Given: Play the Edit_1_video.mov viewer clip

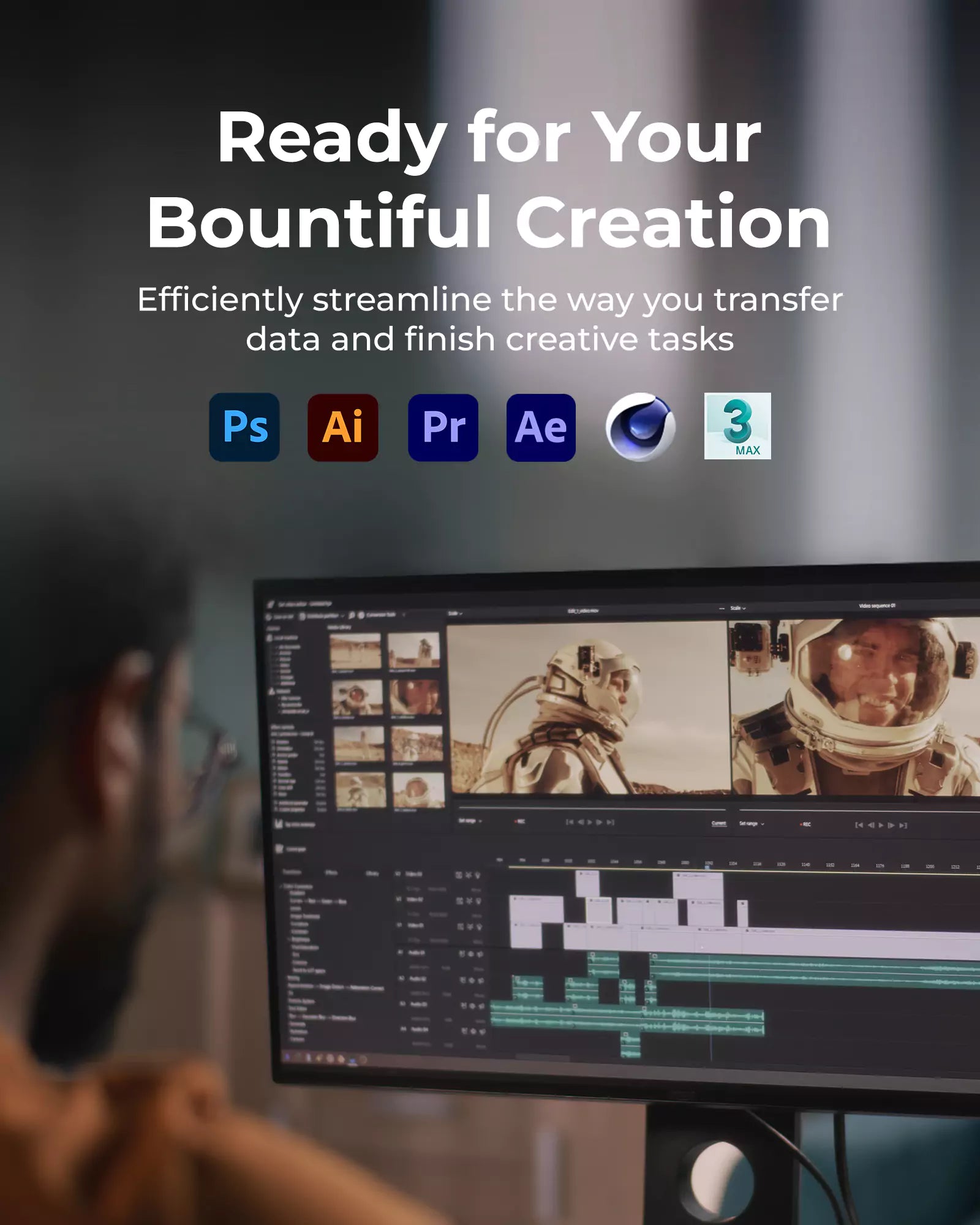Looking at the screenshot, I should [590, 822].
